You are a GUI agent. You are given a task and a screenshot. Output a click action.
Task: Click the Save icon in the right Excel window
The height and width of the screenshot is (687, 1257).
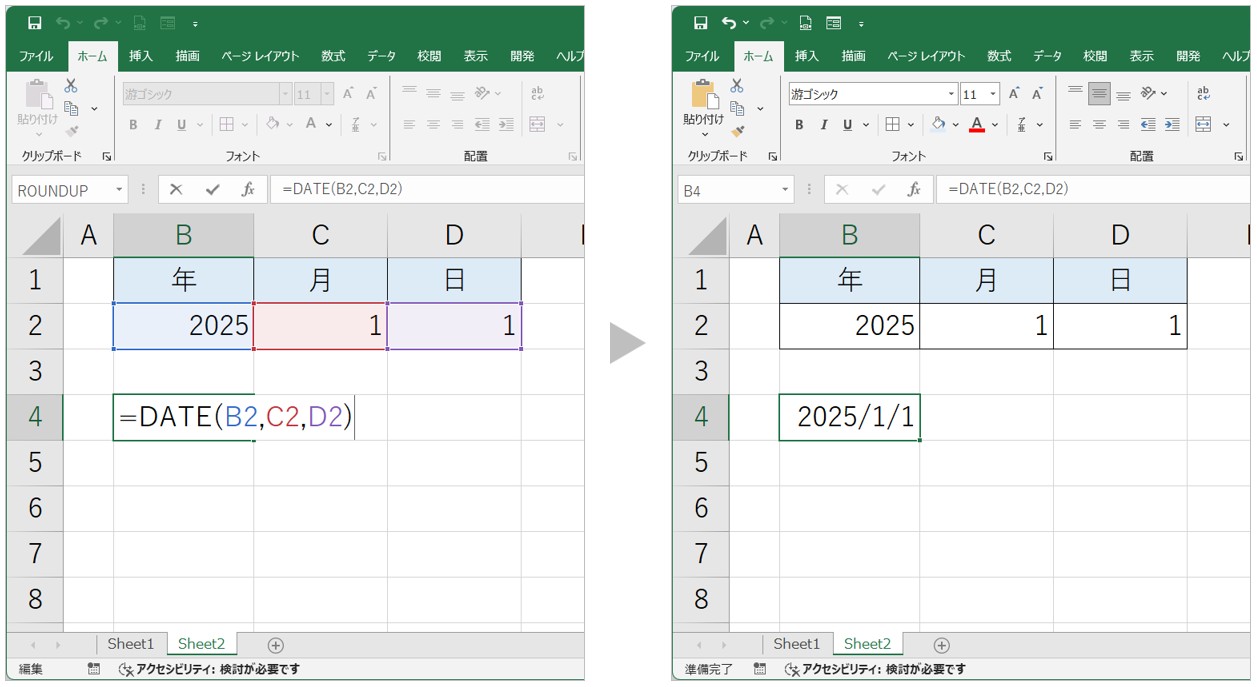[700, 23]
